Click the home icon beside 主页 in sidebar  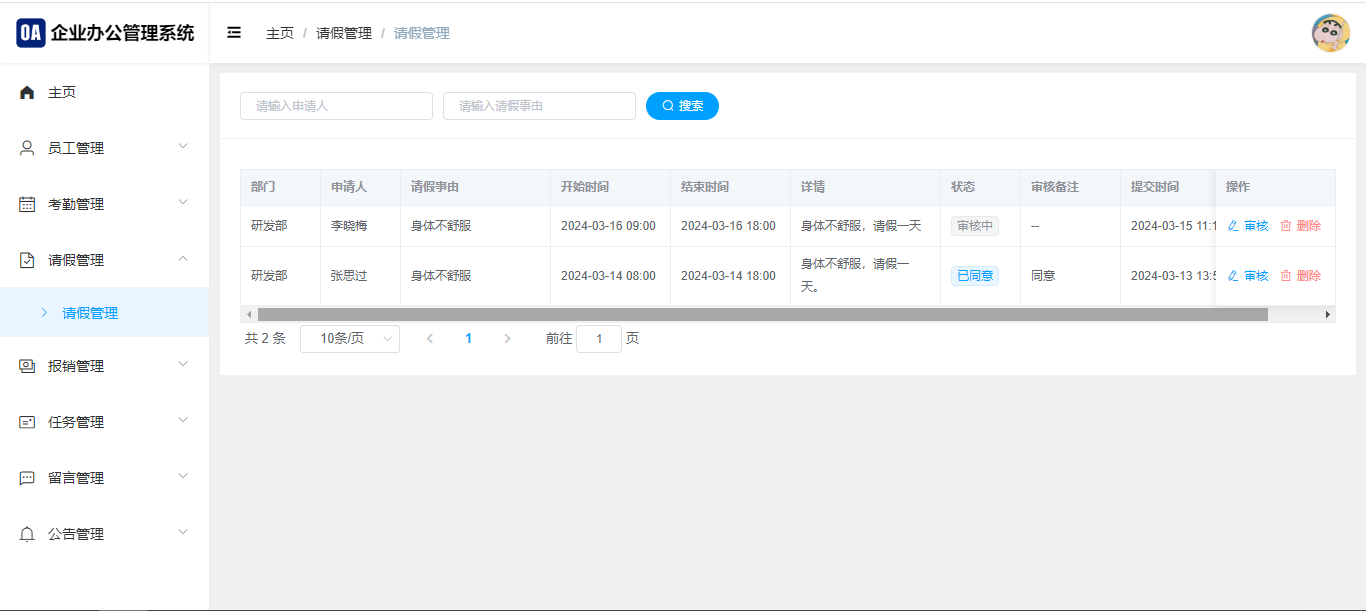[27, 92]
